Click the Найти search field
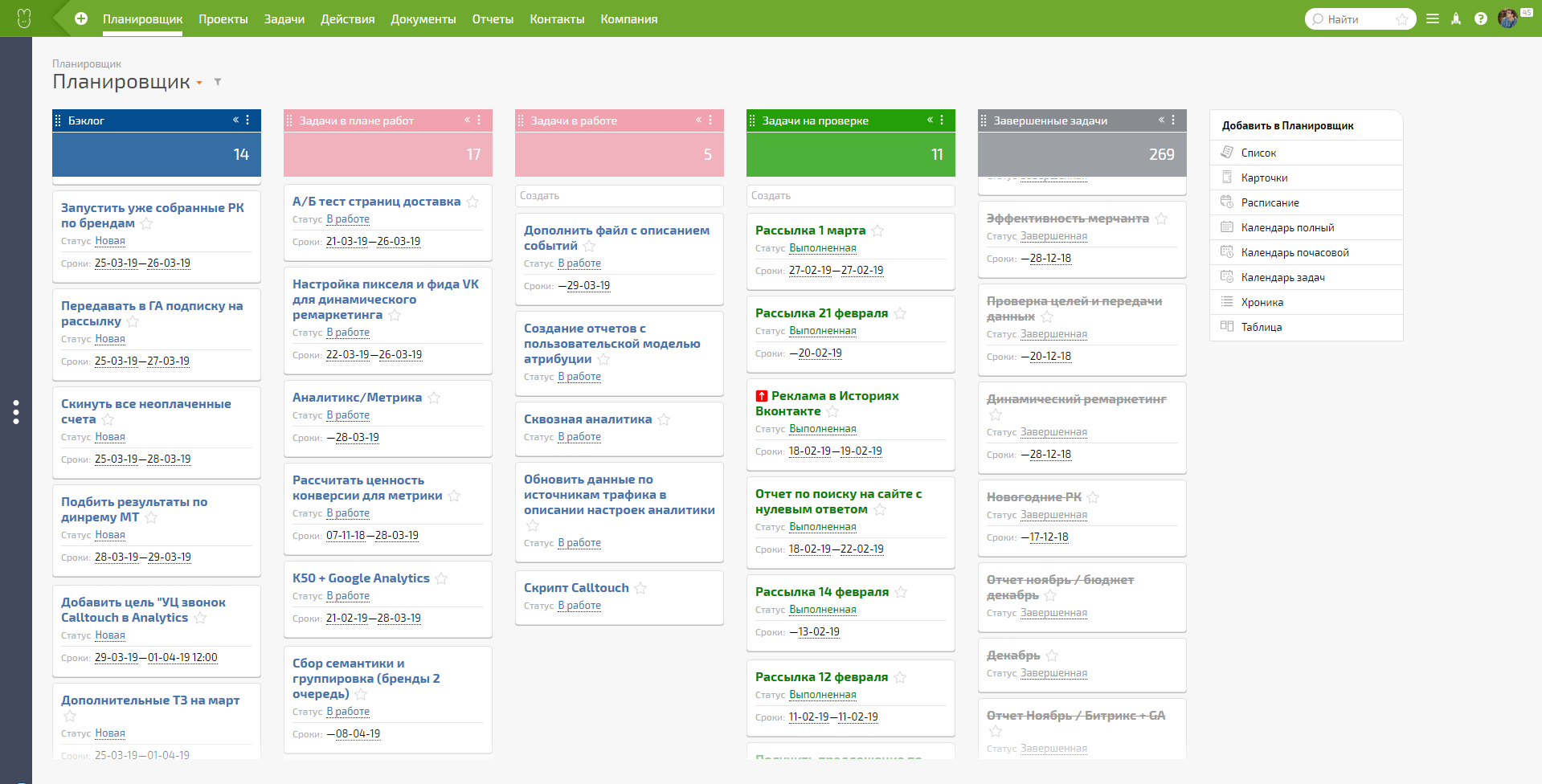1542x784 pixels. click(x=1360, y=19)
